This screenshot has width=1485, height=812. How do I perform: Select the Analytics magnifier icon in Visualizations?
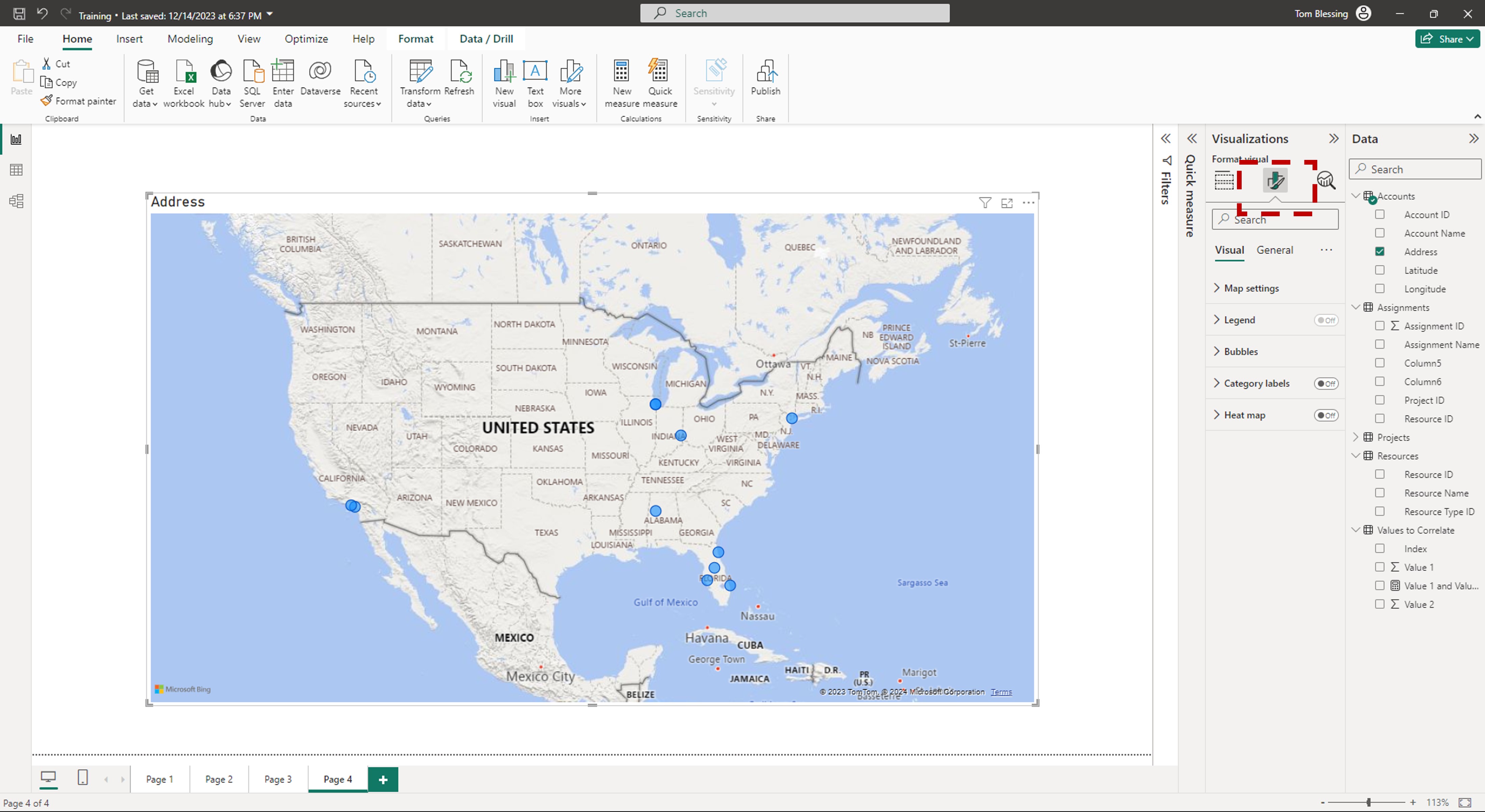[1326, 180]
